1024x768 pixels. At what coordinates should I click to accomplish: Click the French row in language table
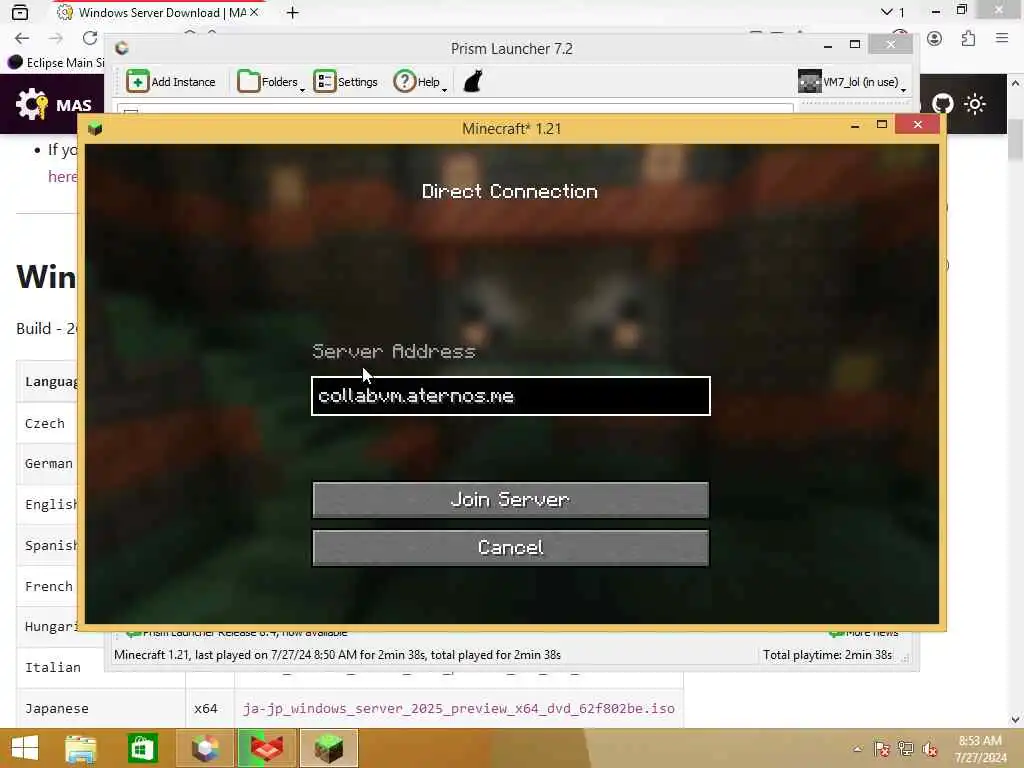[x=46, y=586]
